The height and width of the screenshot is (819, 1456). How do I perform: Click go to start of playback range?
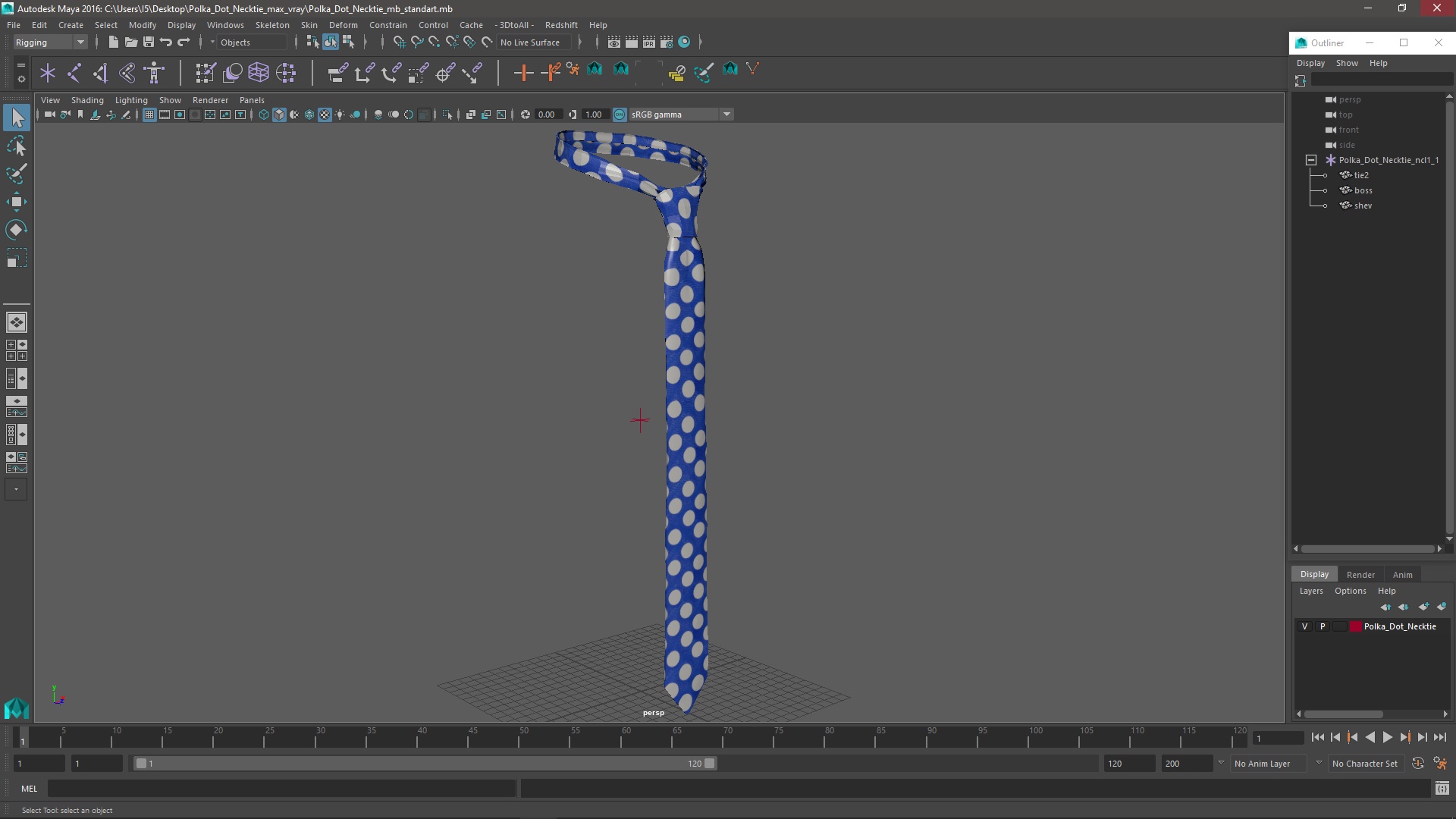(1317, 737)
